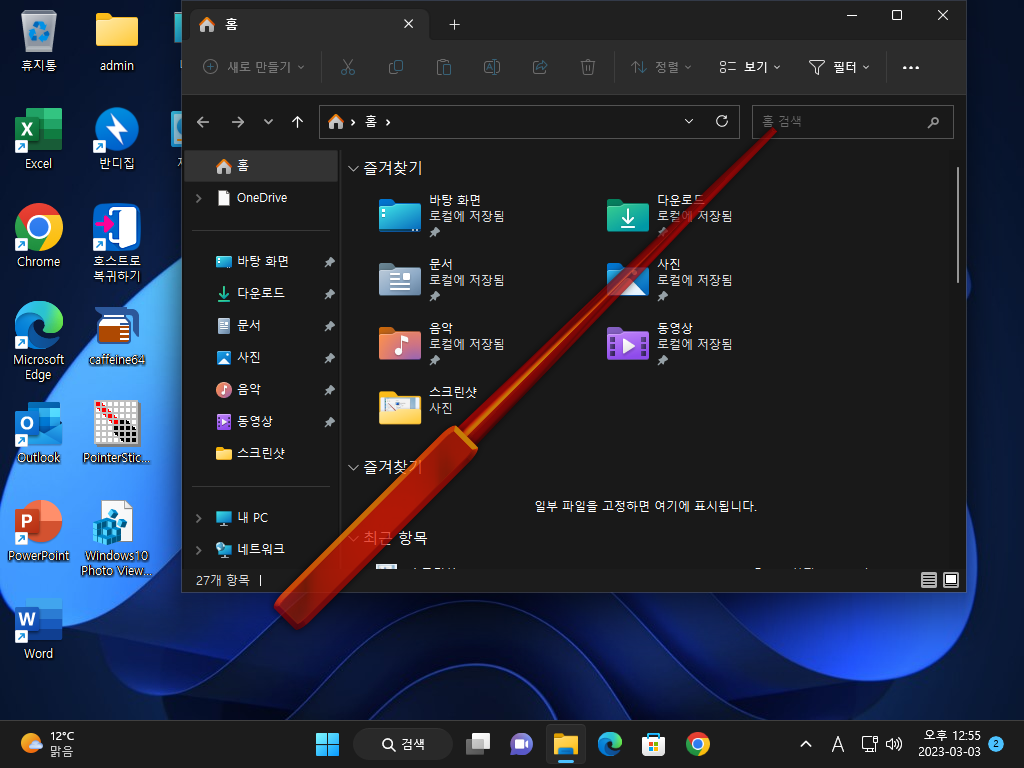The width and height of the screenshot is (1024, 768).
Task: Add a new Explorer tab
Action: [455, 25]
